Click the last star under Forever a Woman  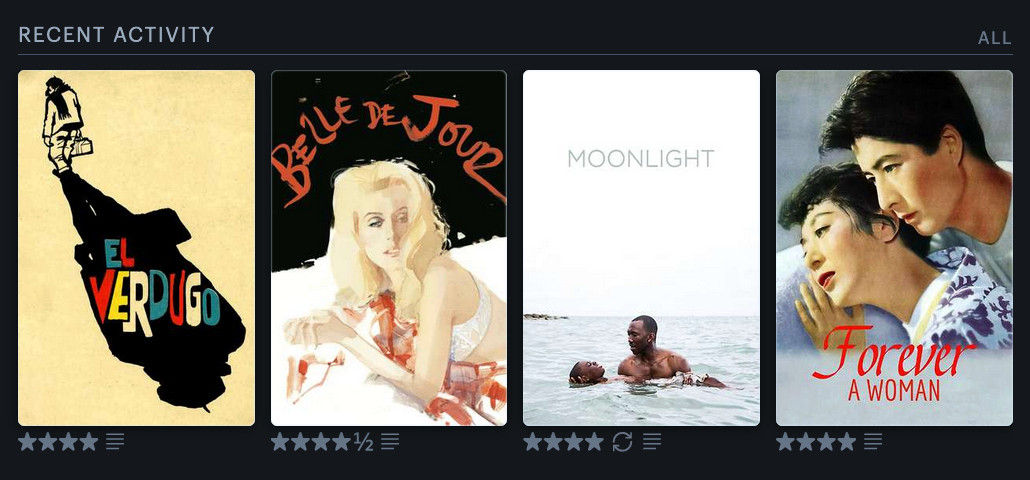coord(847,441)
